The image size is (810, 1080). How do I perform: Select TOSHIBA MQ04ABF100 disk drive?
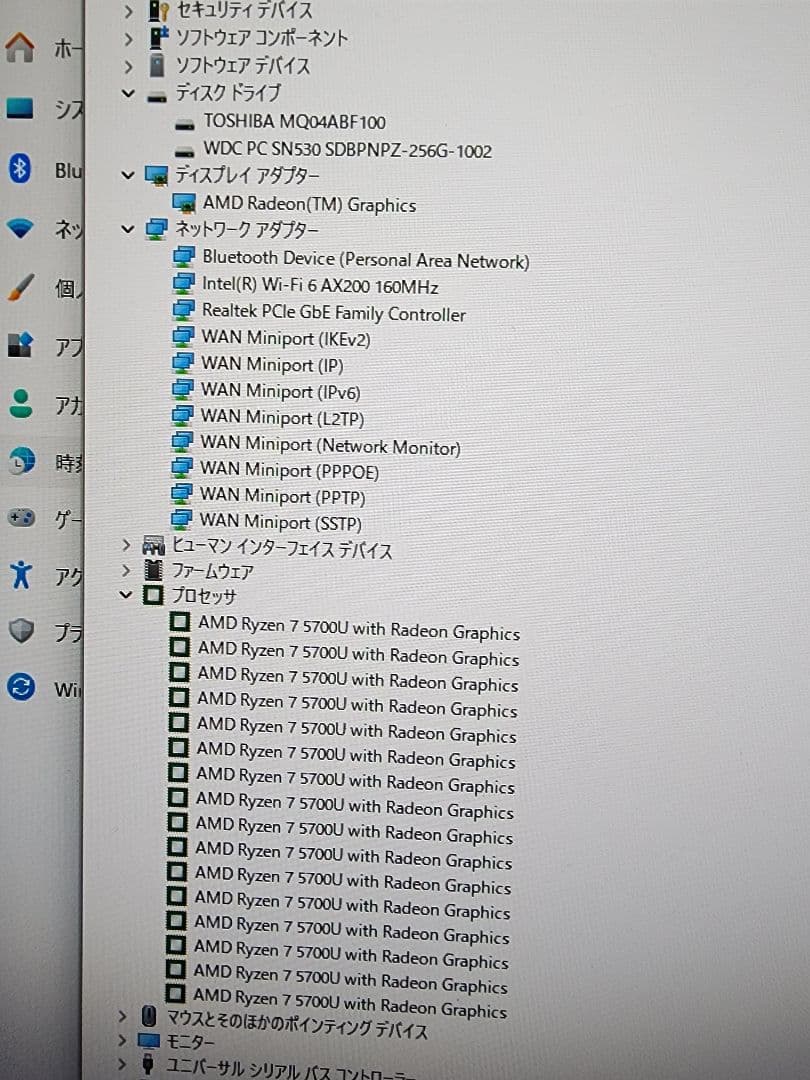[x=295, y=122]
